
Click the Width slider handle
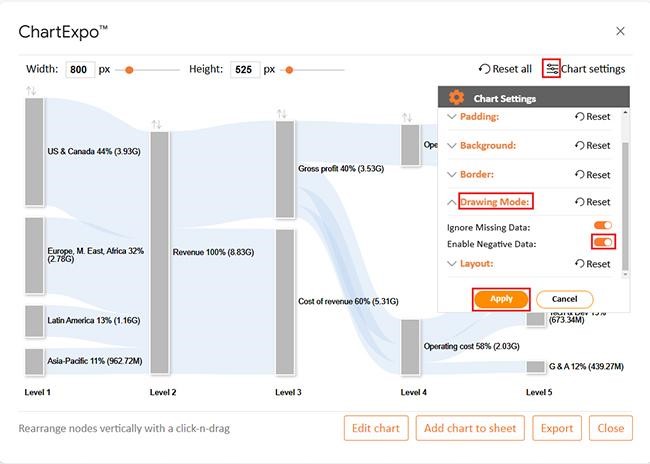click(x=128, y=70)
